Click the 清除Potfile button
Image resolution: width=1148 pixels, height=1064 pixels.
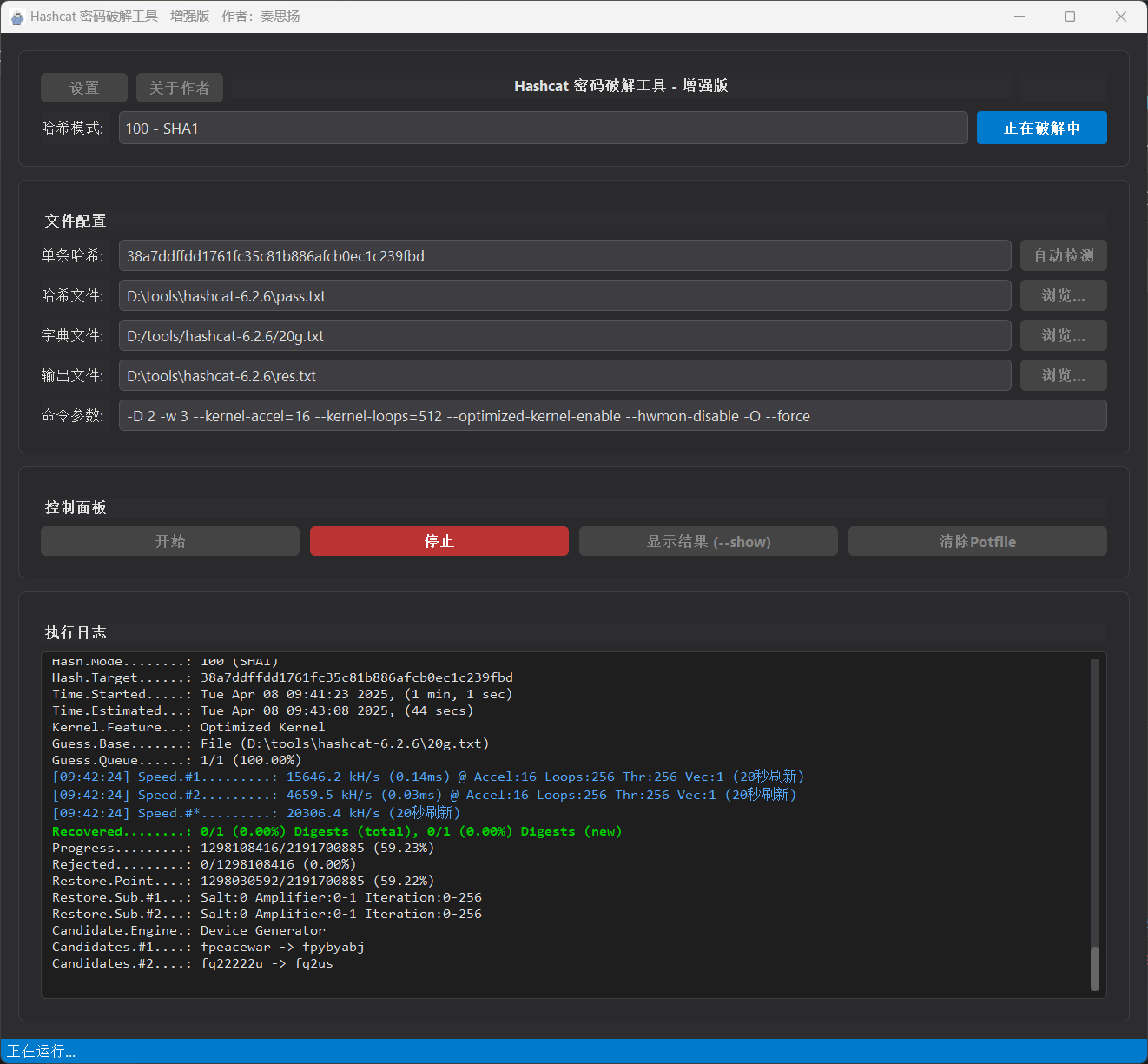[978, 541]
